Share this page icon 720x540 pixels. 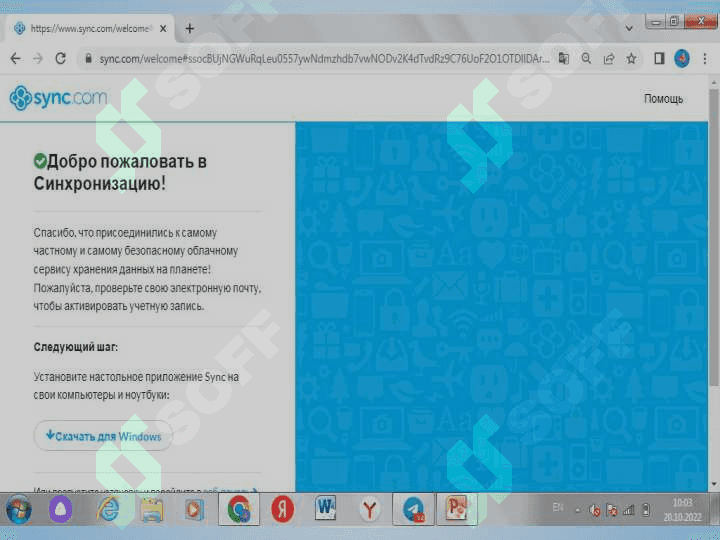(x=609, y=58)
